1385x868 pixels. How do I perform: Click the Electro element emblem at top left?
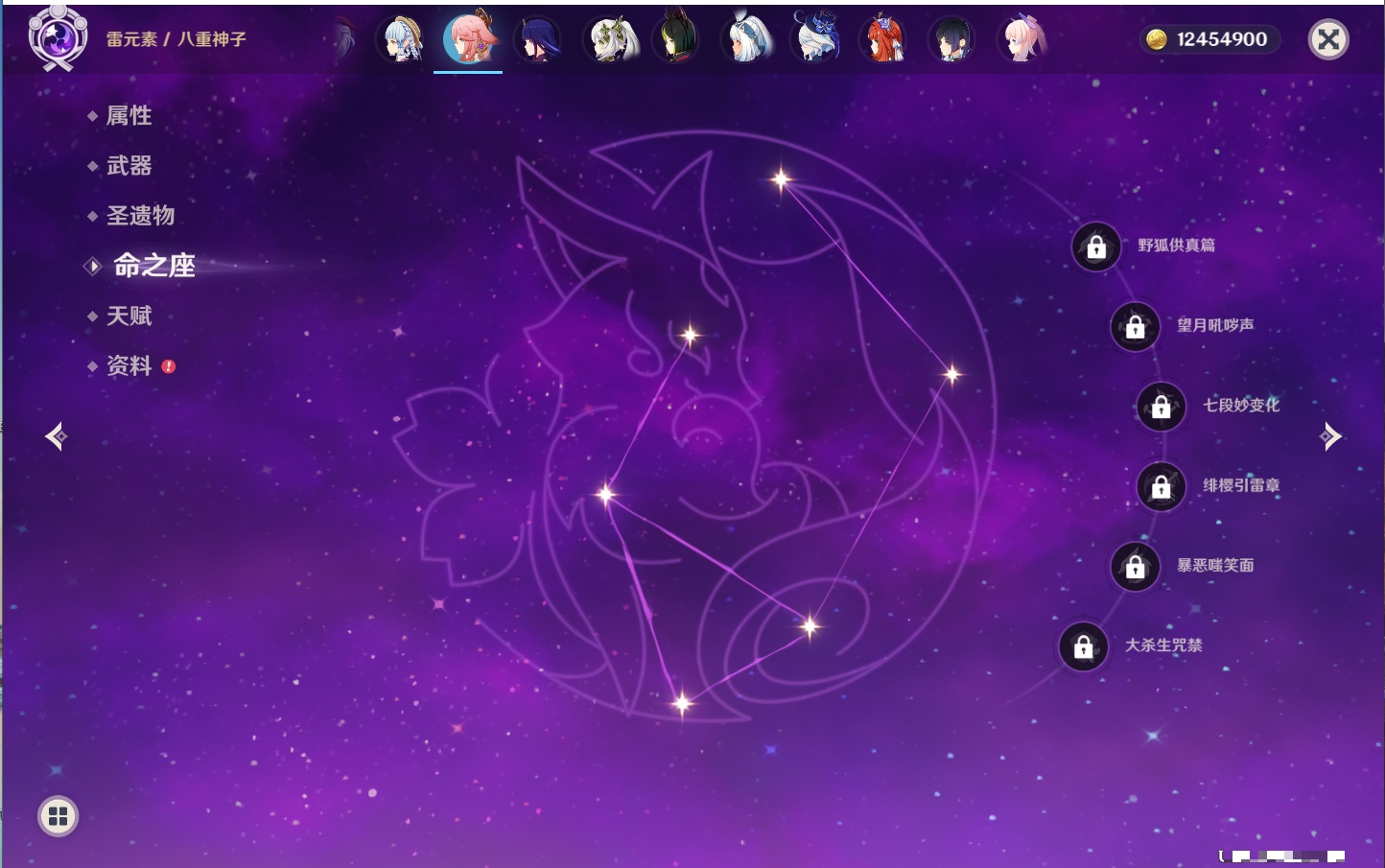[58, 38]
